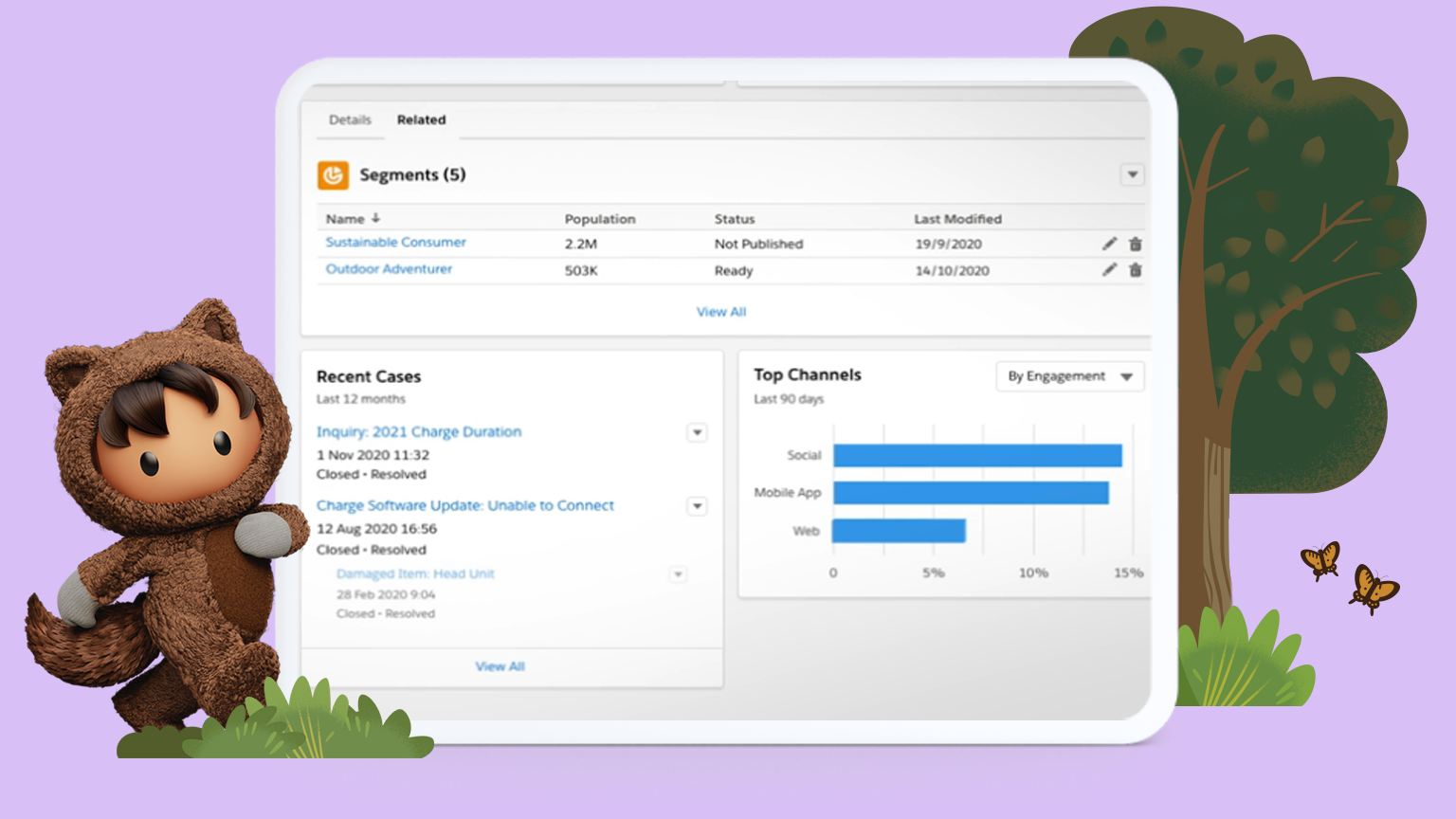Click the Recent Cases heading
This screenshot has width=1456, height=819.
[x=369, y=376]
